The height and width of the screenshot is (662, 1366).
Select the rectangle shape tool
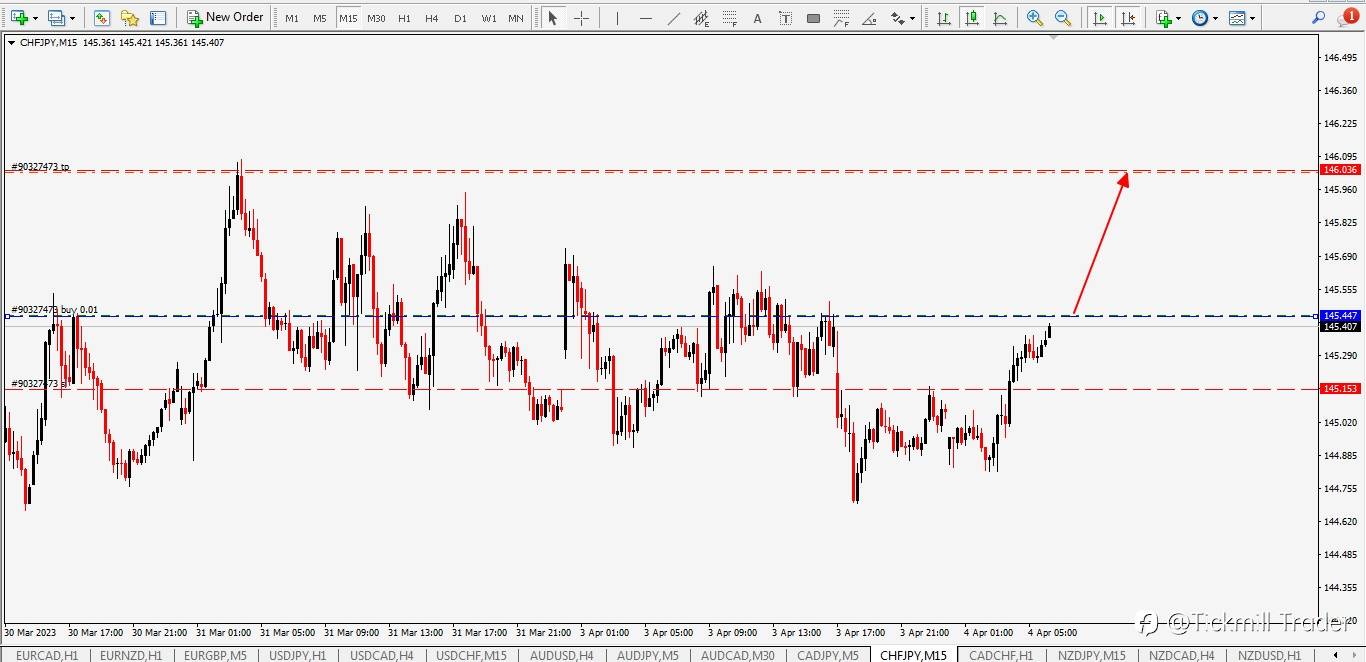[813, 18]
